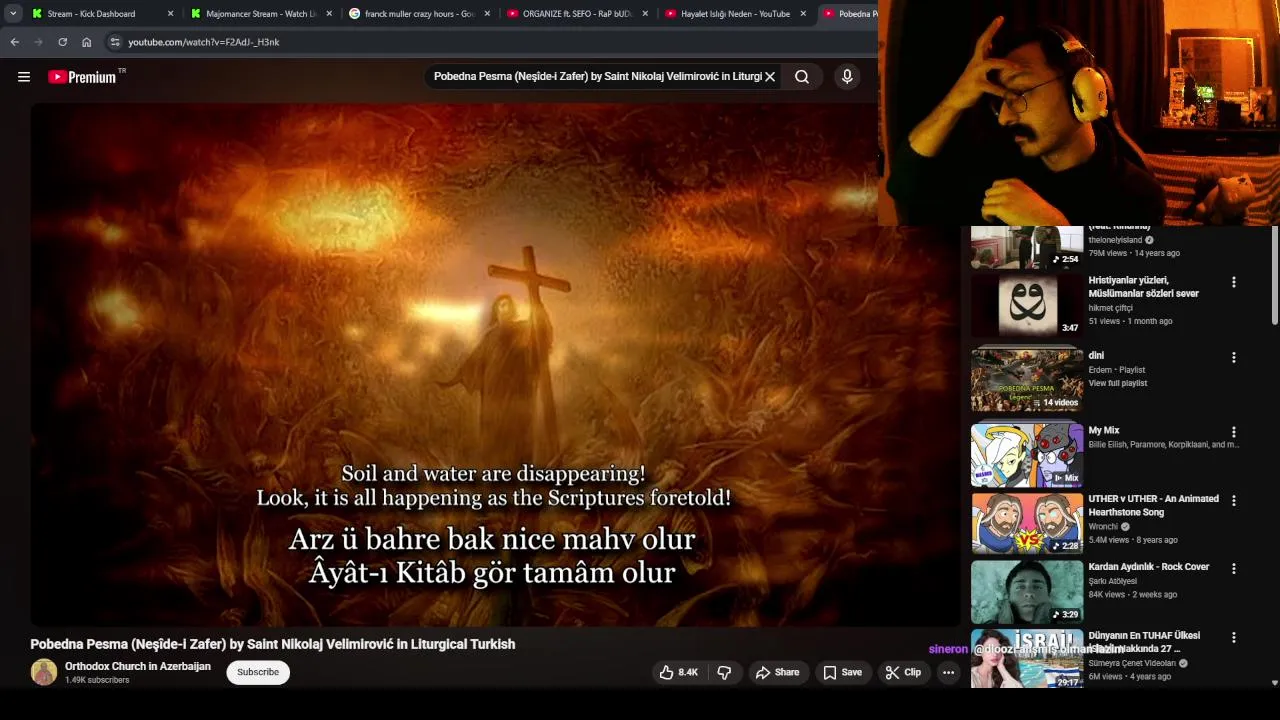Open Hristiyanlar yüzleri video thumbnail
Viewport: 1280px width, 720px height.
1027,305
